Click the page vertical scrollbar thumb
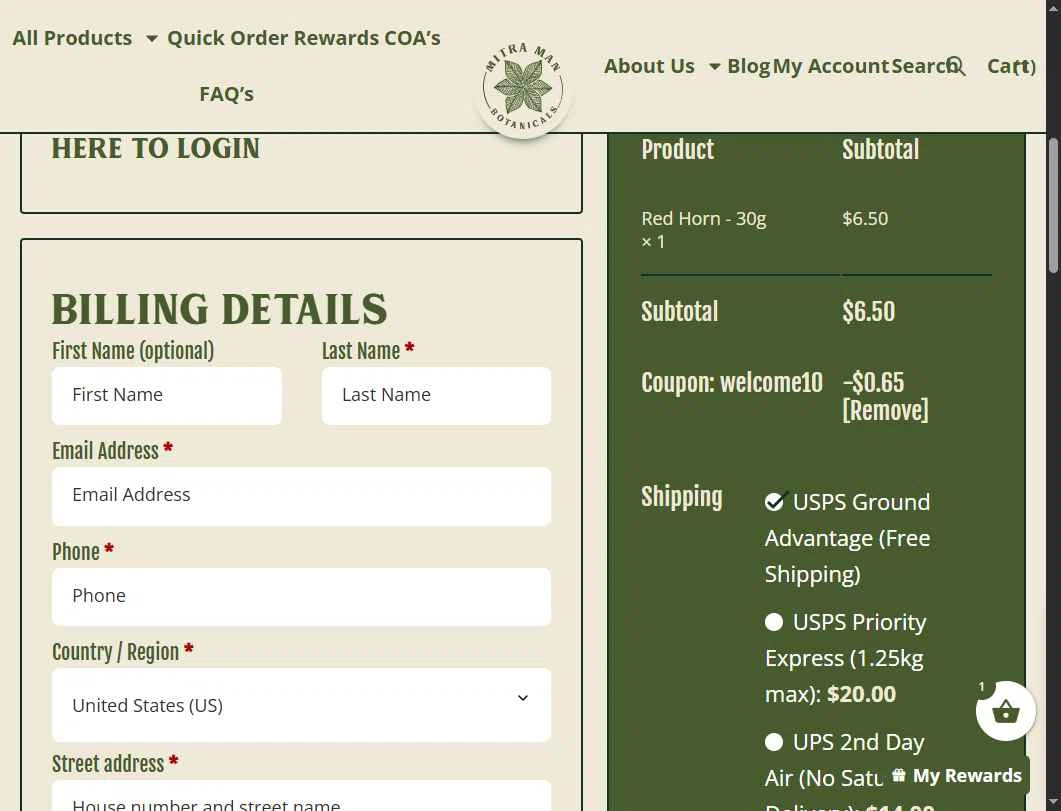This screenshot has height=811, width=1061. tap(1053, 206)
